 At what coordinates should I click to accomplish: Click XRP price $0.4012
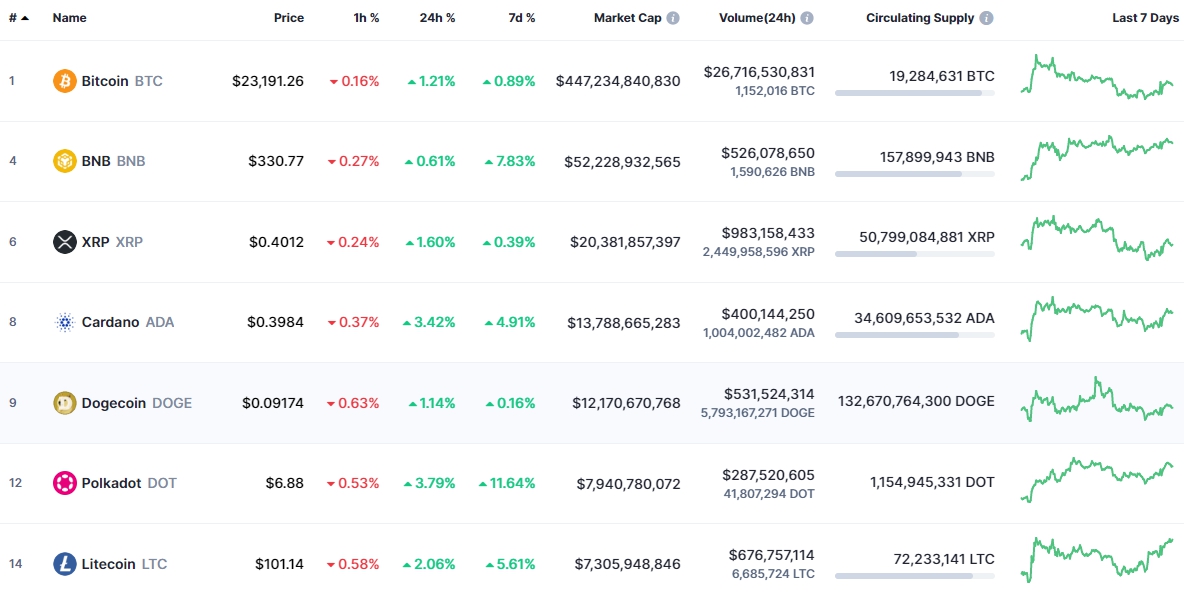[276, 242]
